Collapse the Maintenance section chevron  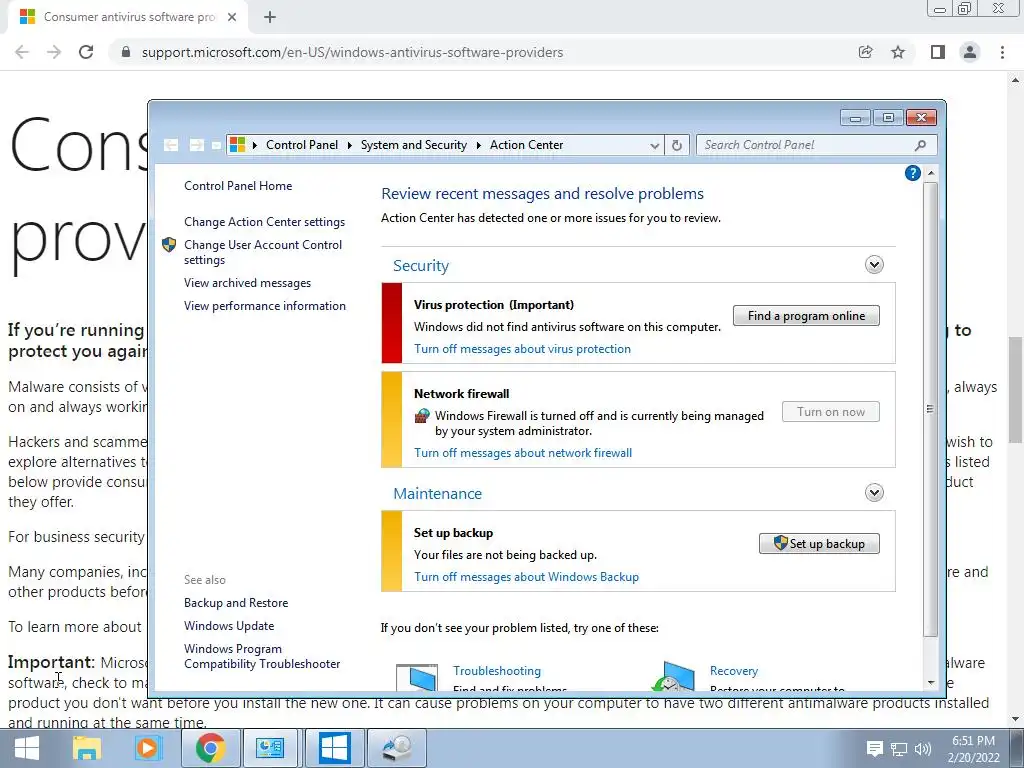[x=874, y=492]
